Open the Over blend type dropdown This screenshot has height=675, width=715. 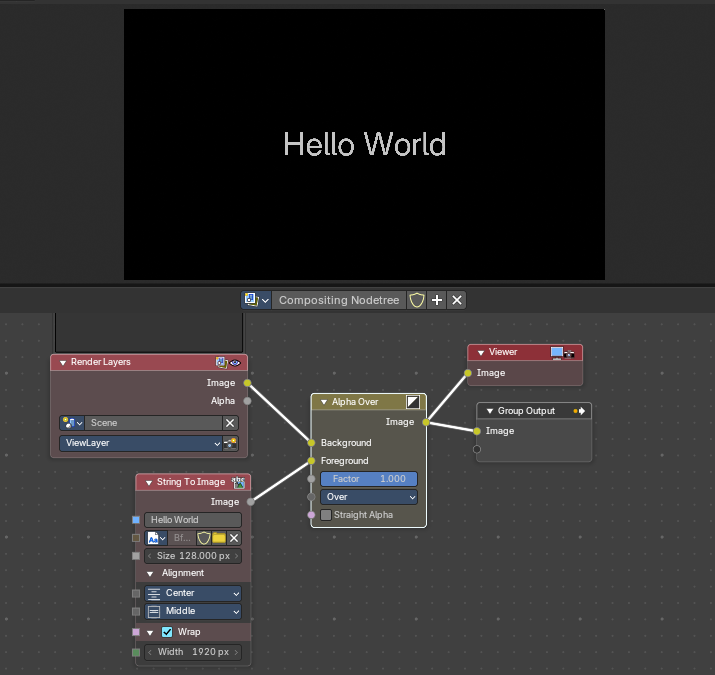tap(369, 497)
